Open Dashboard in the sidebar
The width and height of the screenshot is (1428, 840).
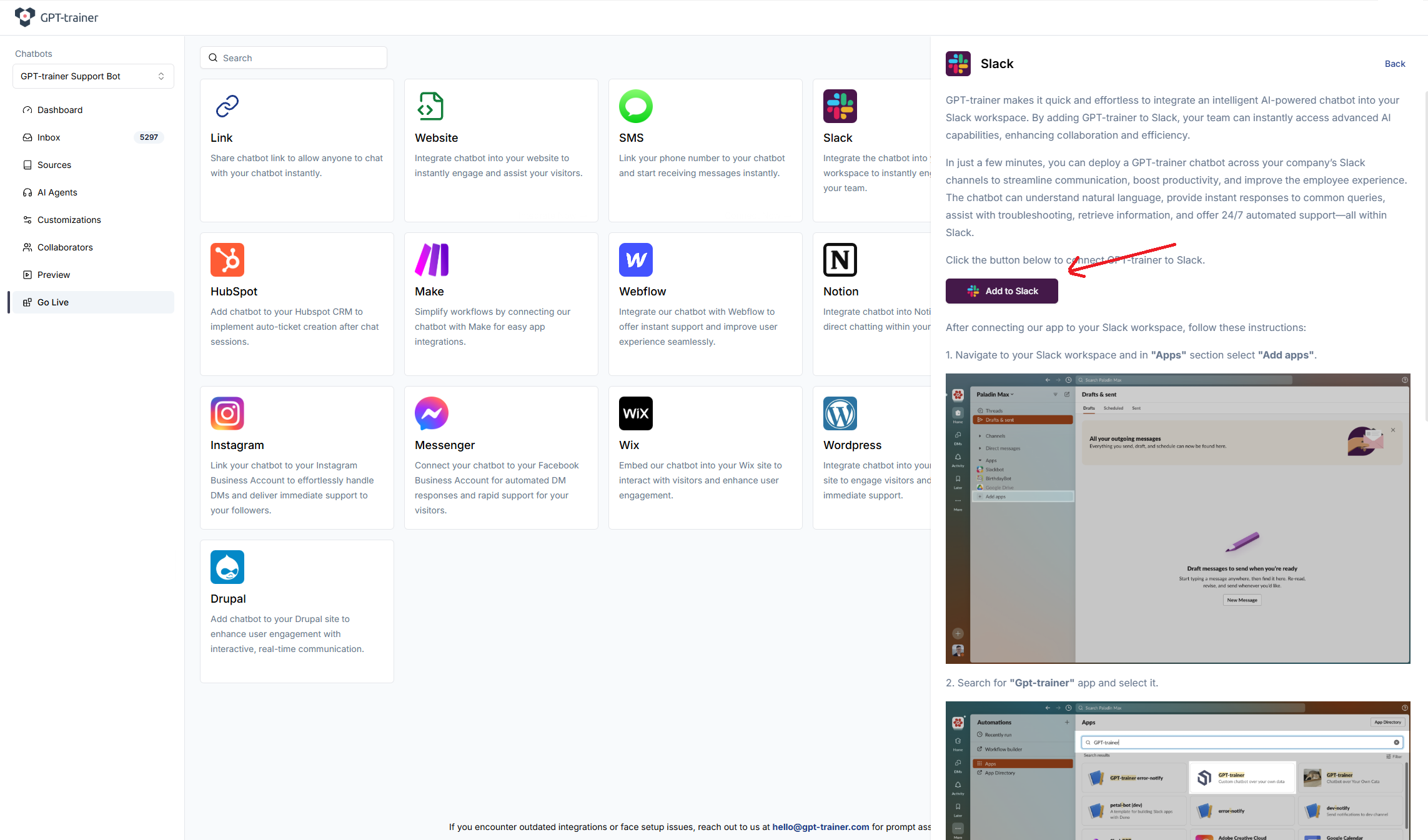click(59, 110)
